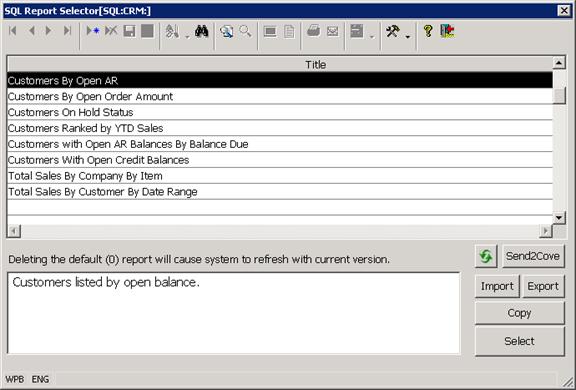Click the exit door icon in toolbar
The height and width of the screenshot is (390, 576).
(447, 31)
